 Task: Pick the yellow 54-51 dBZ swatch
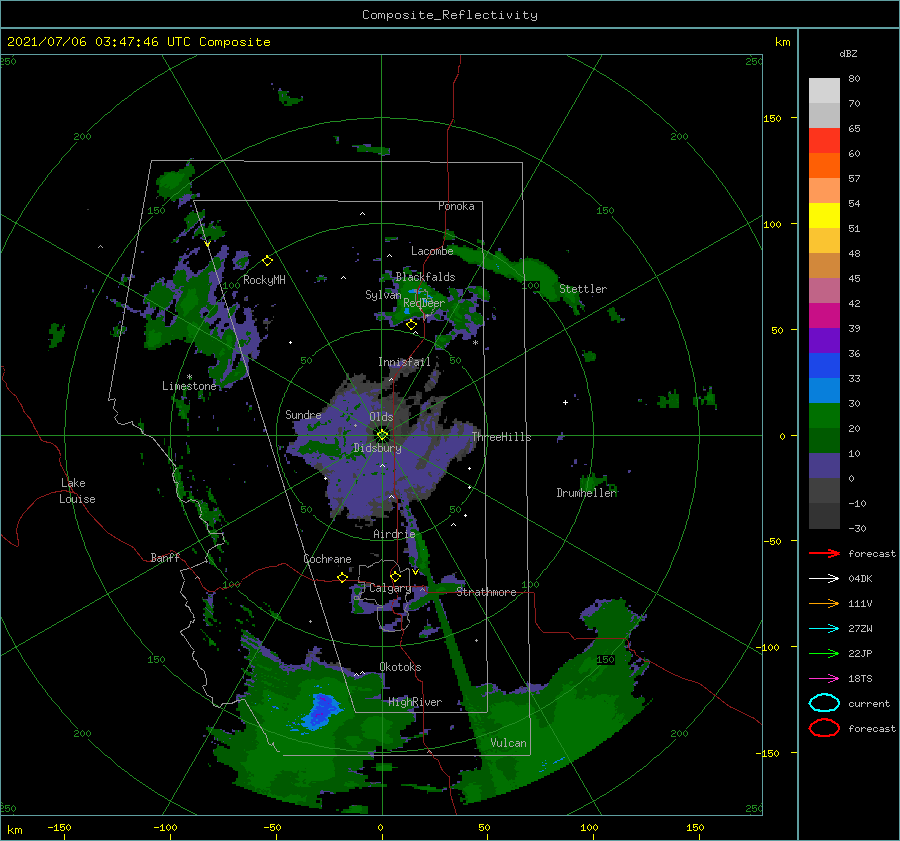(824, 216)
